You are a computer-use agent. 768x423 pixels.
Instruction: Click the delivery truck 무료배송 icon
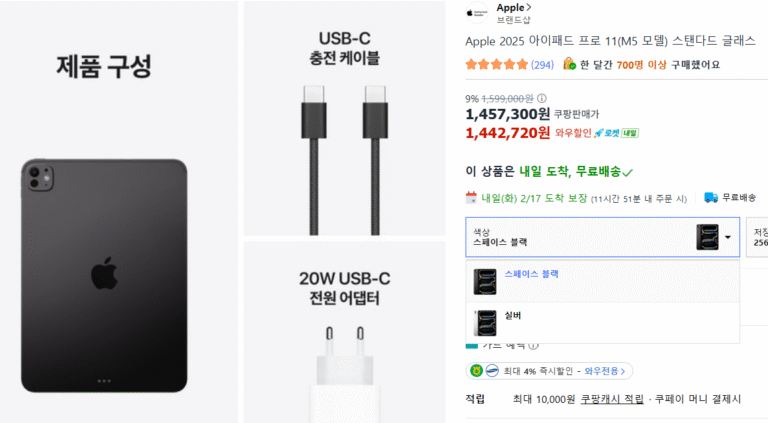(x=711, y=197)
